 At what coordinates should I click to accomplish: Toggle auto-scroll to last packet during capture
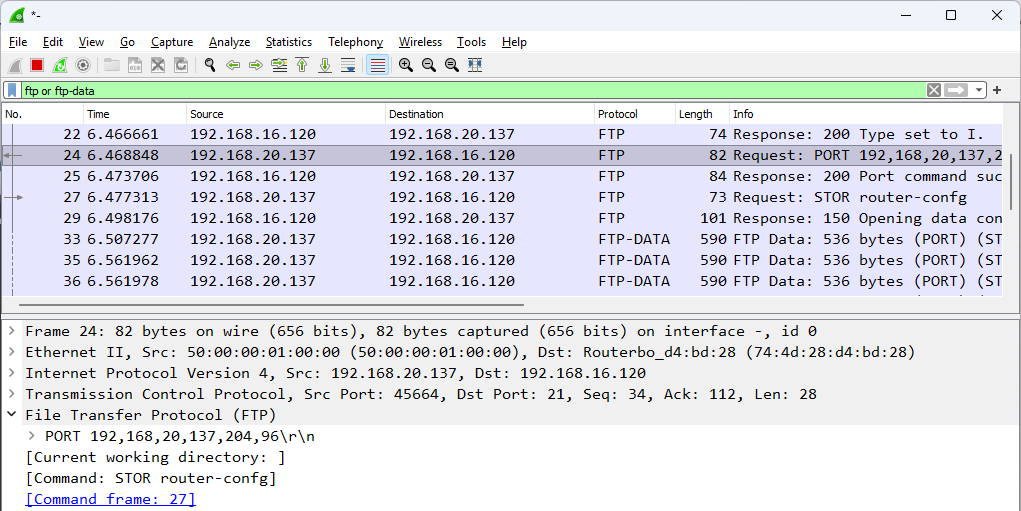coord(348,65)
